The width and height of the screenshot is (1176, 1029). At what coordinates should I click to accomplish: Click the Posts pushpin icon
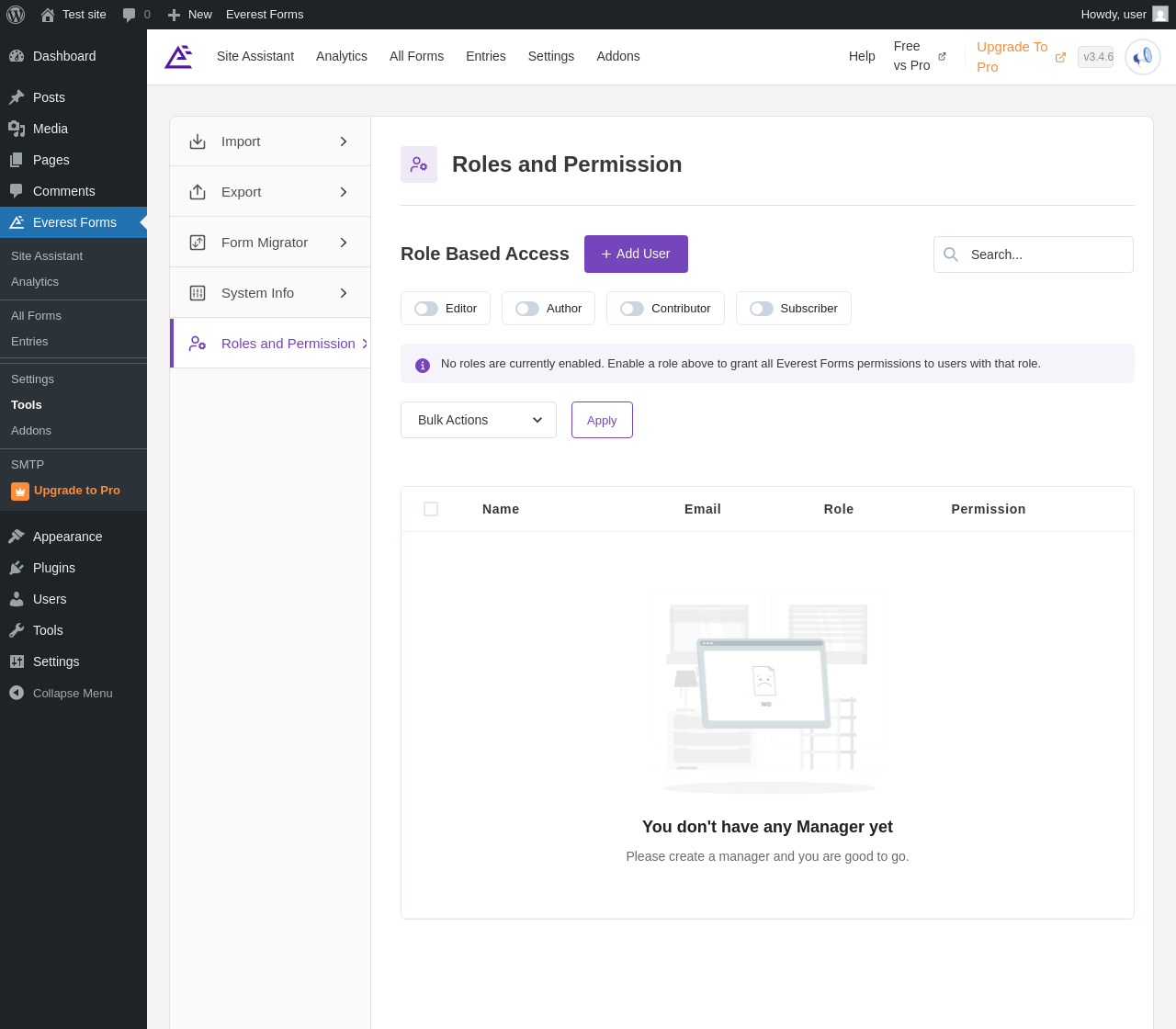(17, 97)
